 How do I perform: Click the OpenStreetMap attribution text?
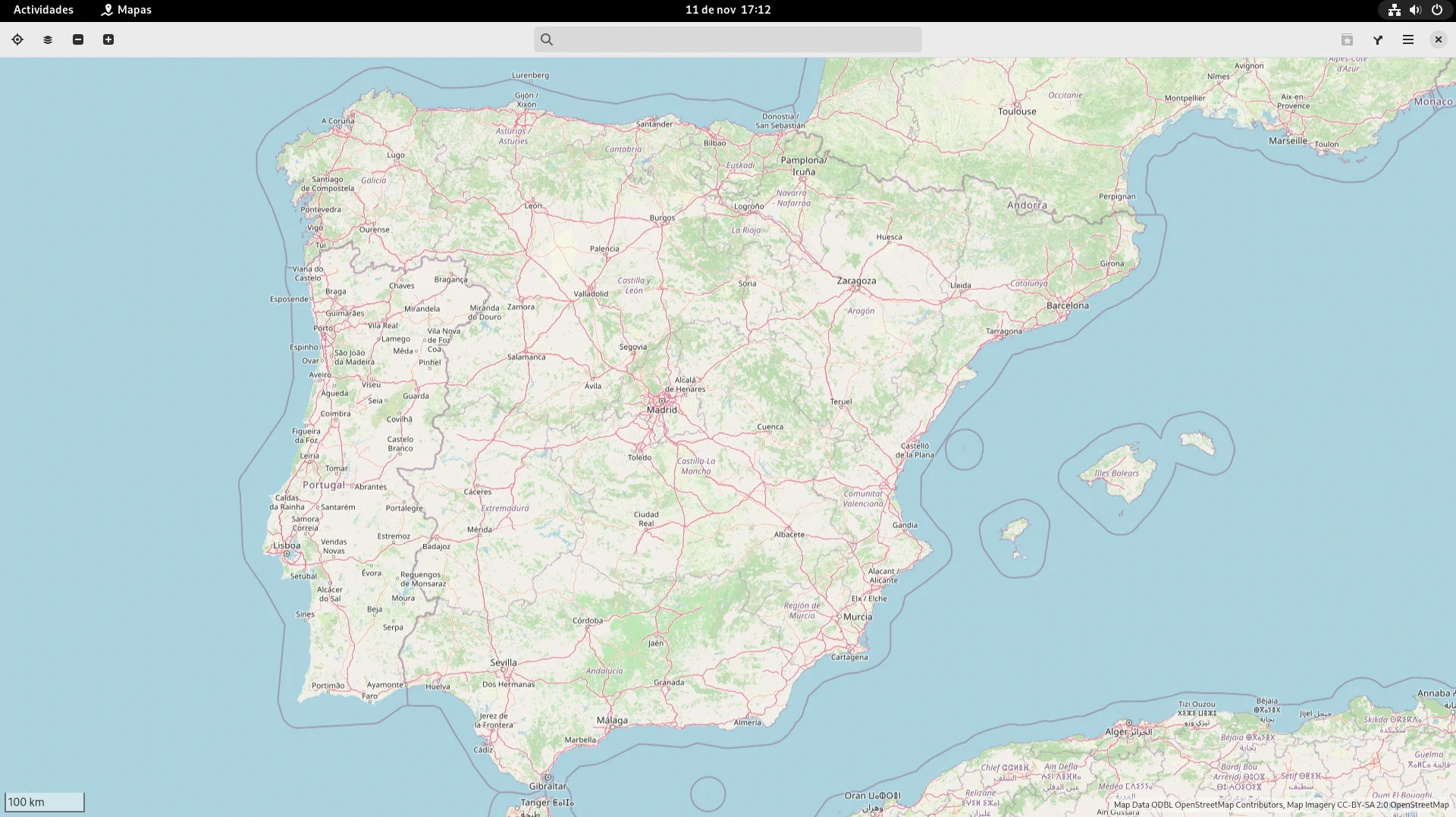(1281, 805)
